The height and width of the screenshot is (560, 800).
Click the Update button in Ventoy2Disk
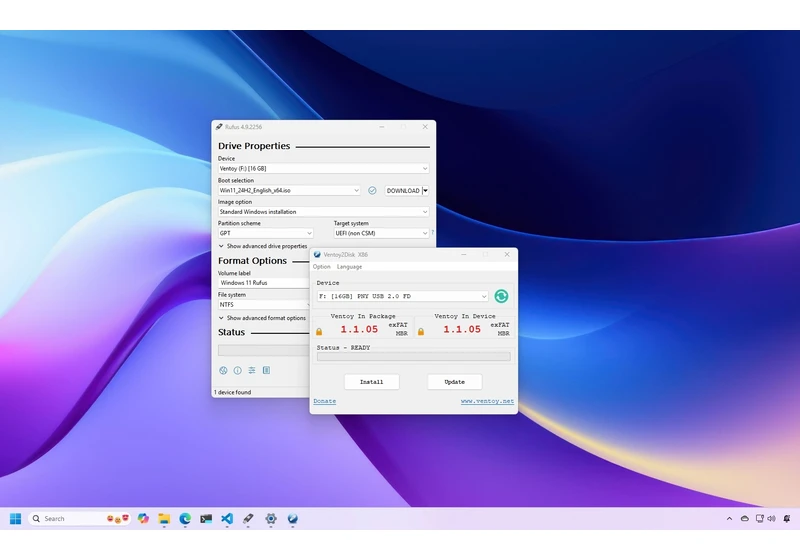[x=455, y=382]
